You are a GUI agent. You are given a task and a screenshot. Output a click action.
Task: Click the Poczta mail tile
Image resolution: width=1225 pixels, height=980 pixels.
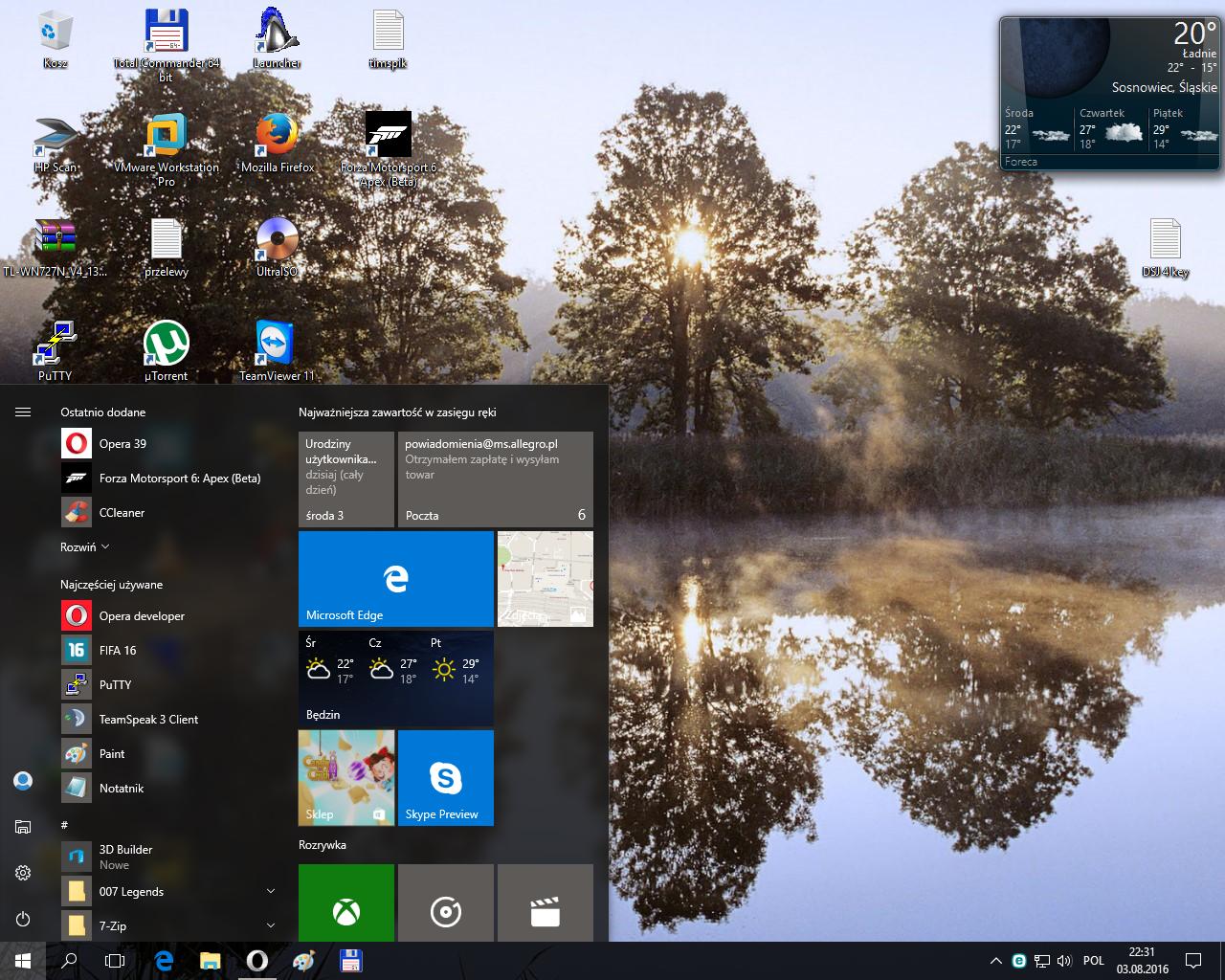tap(495, 479)
